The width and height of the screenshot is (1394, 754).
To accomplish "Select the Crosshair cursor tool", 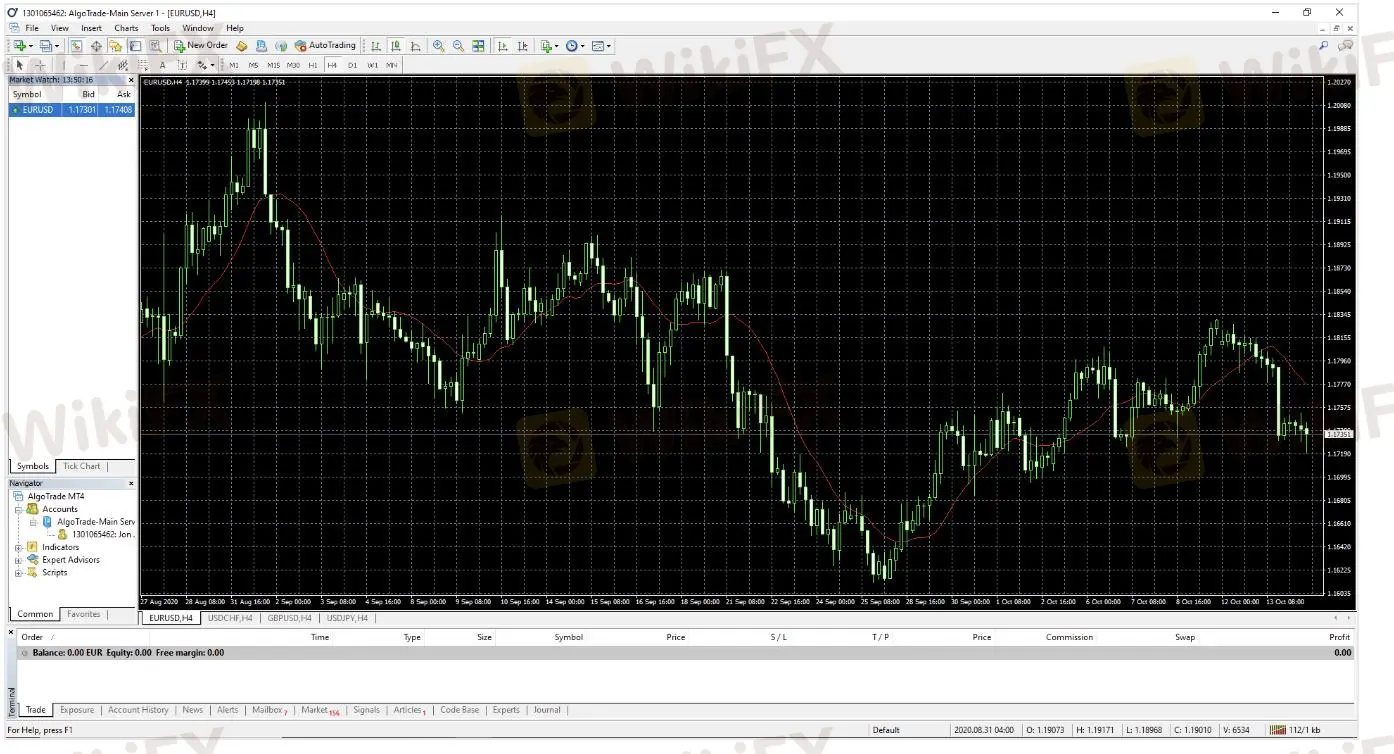I will click(40, 65).
